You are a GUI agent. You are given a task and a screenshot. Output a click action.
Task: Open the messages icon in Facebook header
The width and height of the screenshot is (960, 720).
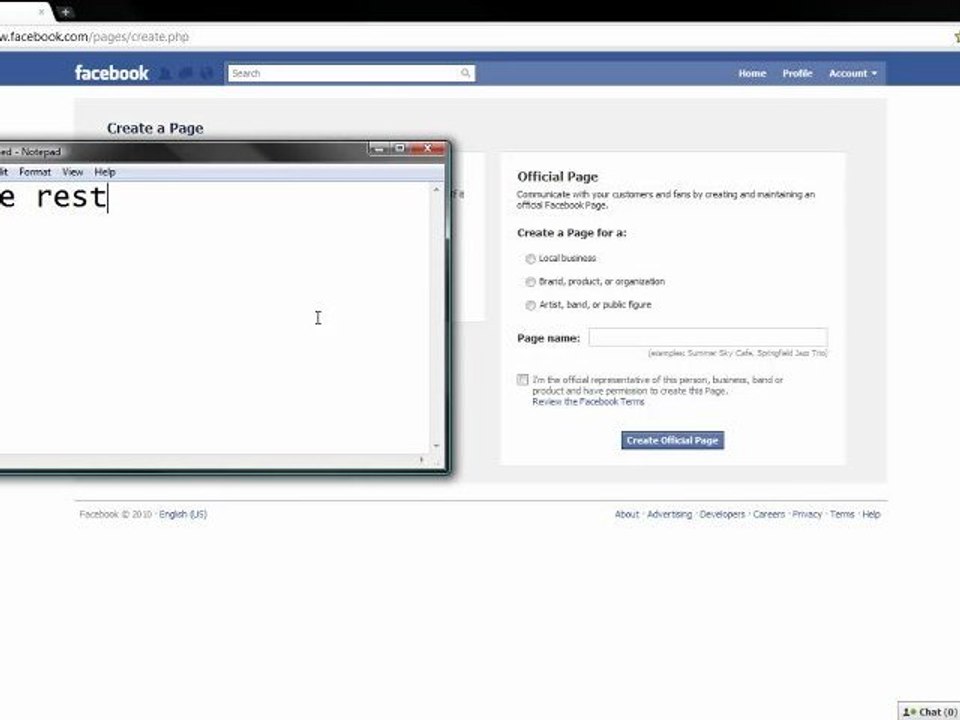click(186, 73)
